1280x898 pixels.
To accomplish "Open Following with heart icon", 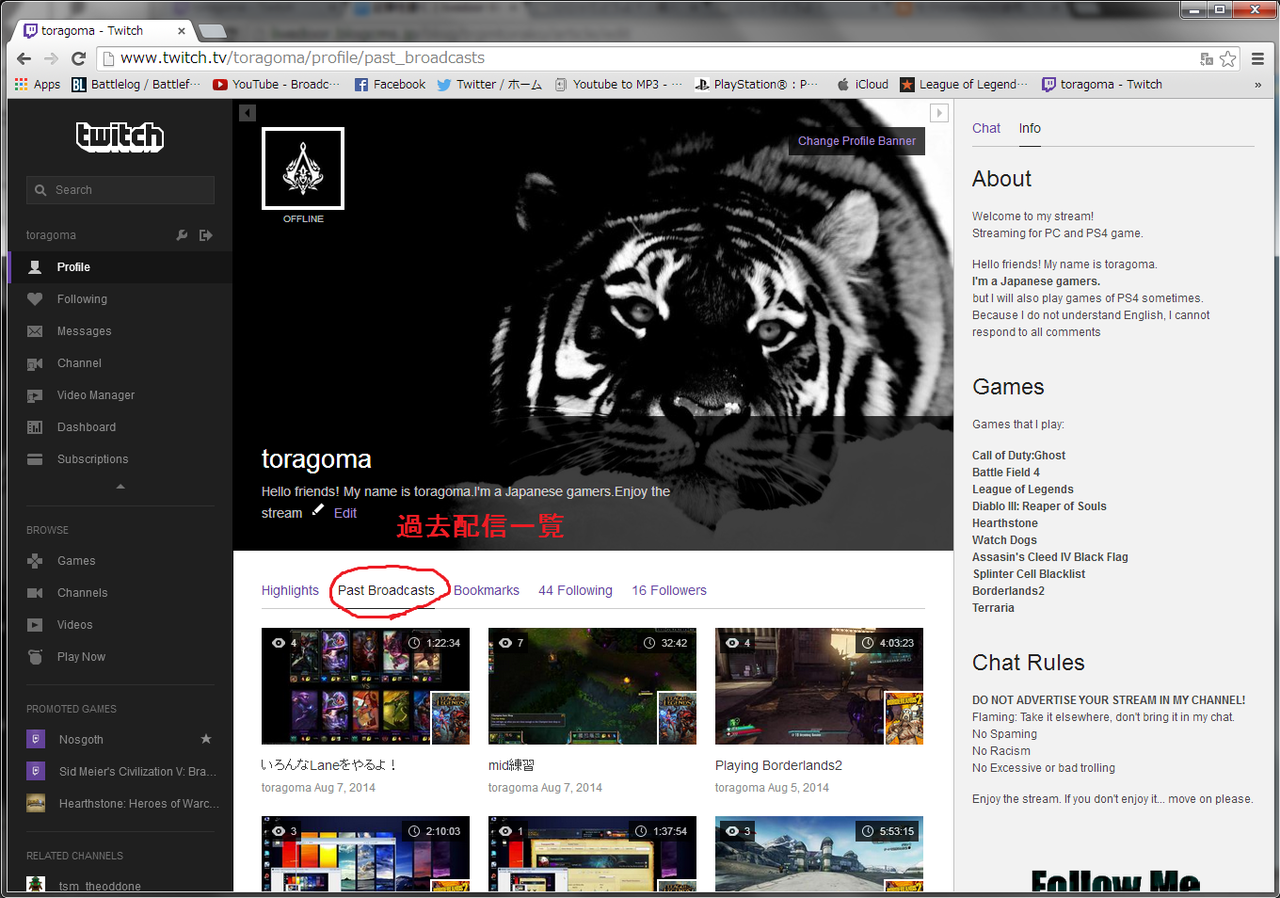I will pos(120,299).
